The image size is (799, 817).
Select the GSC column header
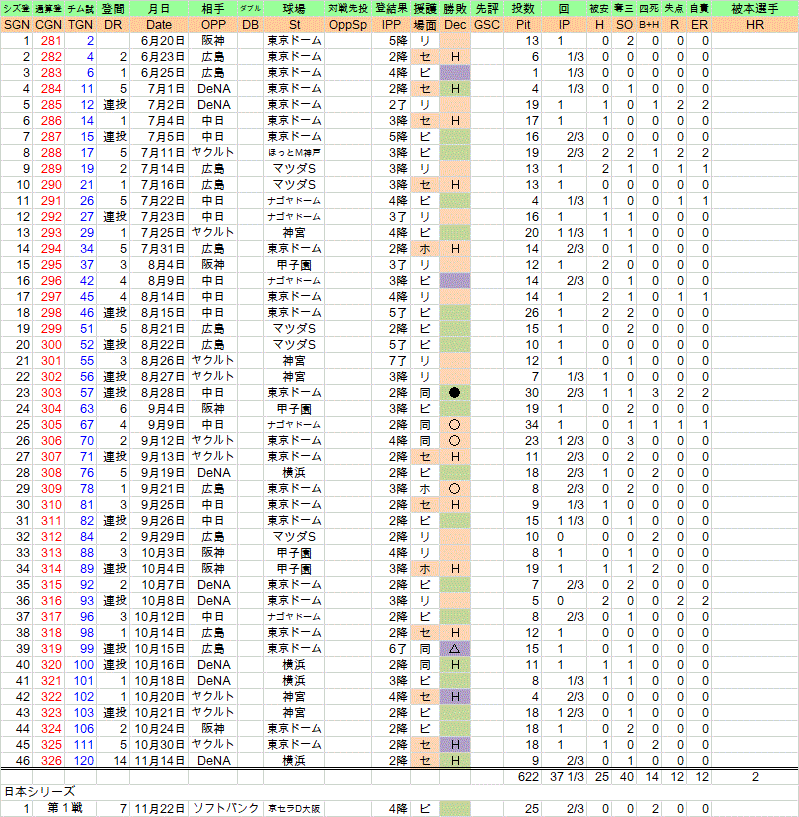coord(487,25)
